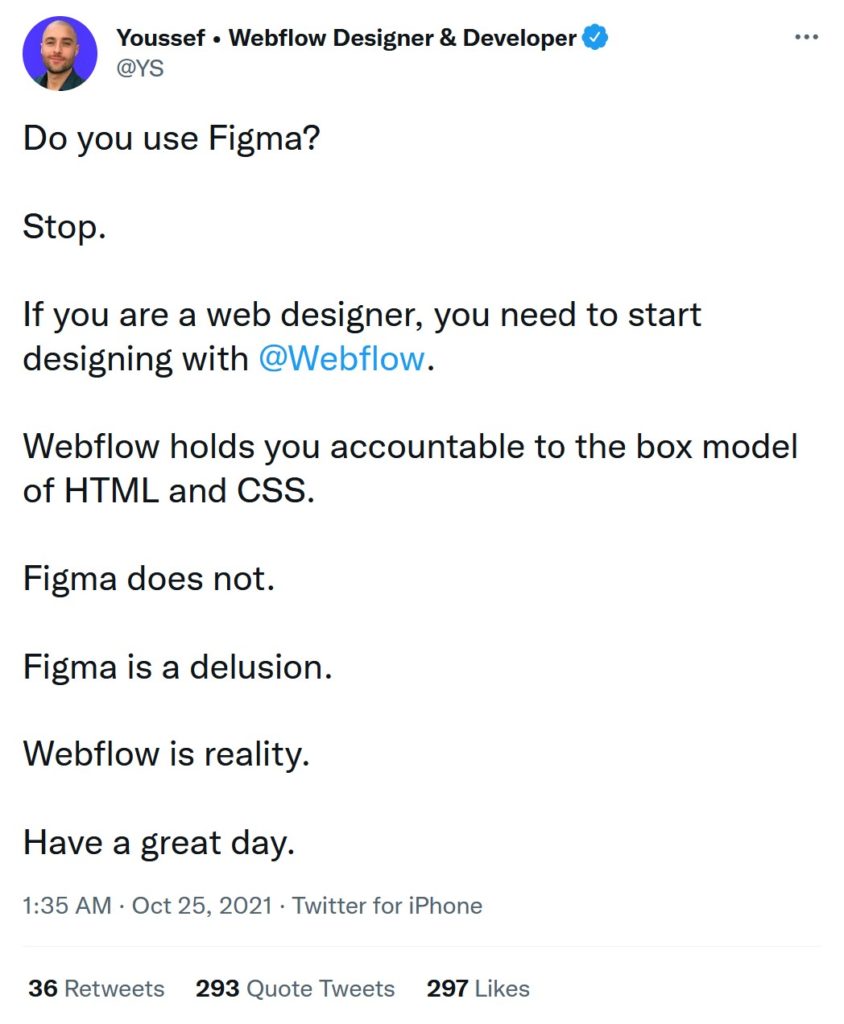This screenshot has height=1024, width=844.
Task: Click the "Do you use Figma?" line
Action: [x=172, y=138]
